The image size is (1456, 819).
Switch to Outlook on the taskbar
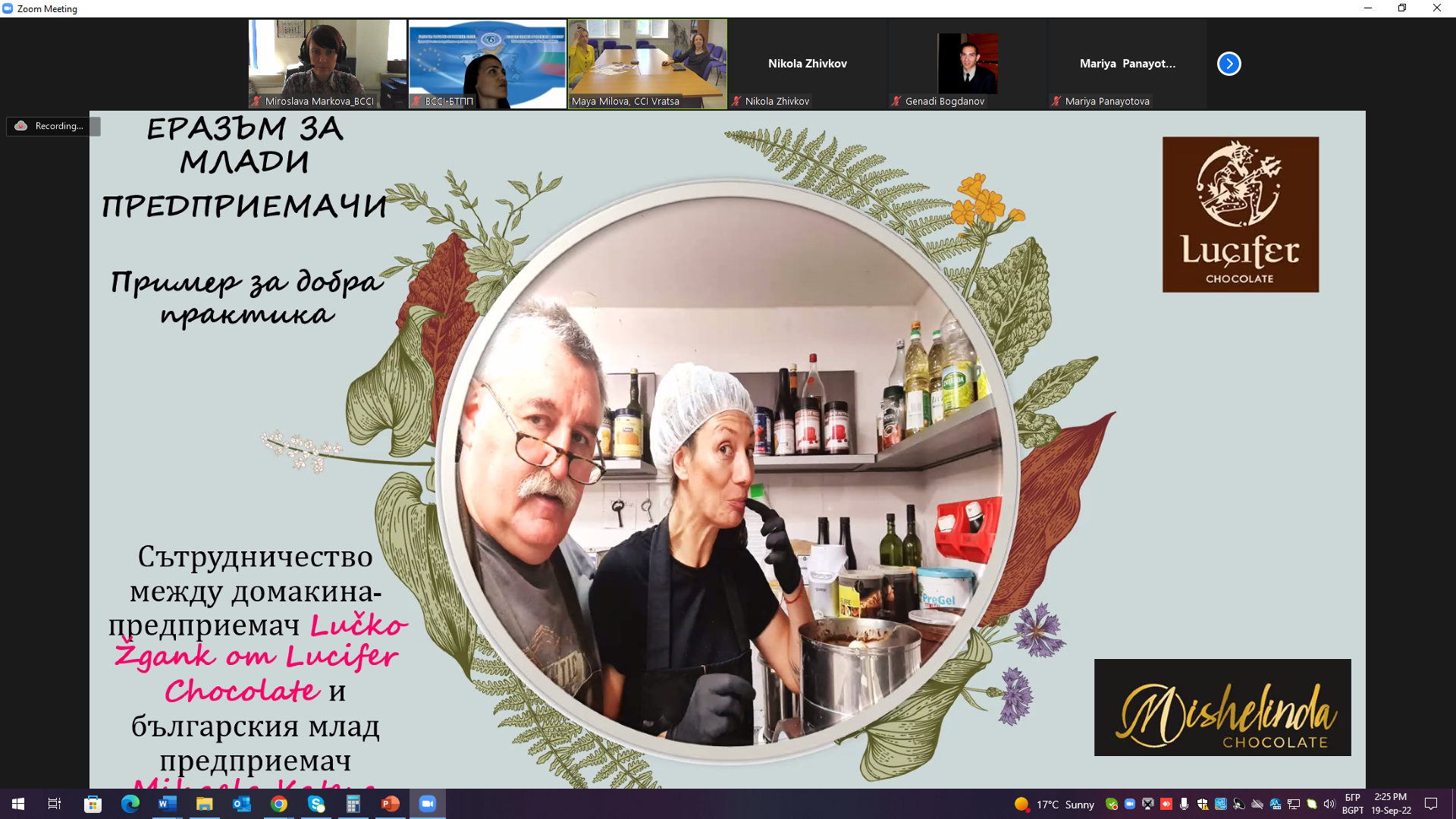click(x=241, y=804)
